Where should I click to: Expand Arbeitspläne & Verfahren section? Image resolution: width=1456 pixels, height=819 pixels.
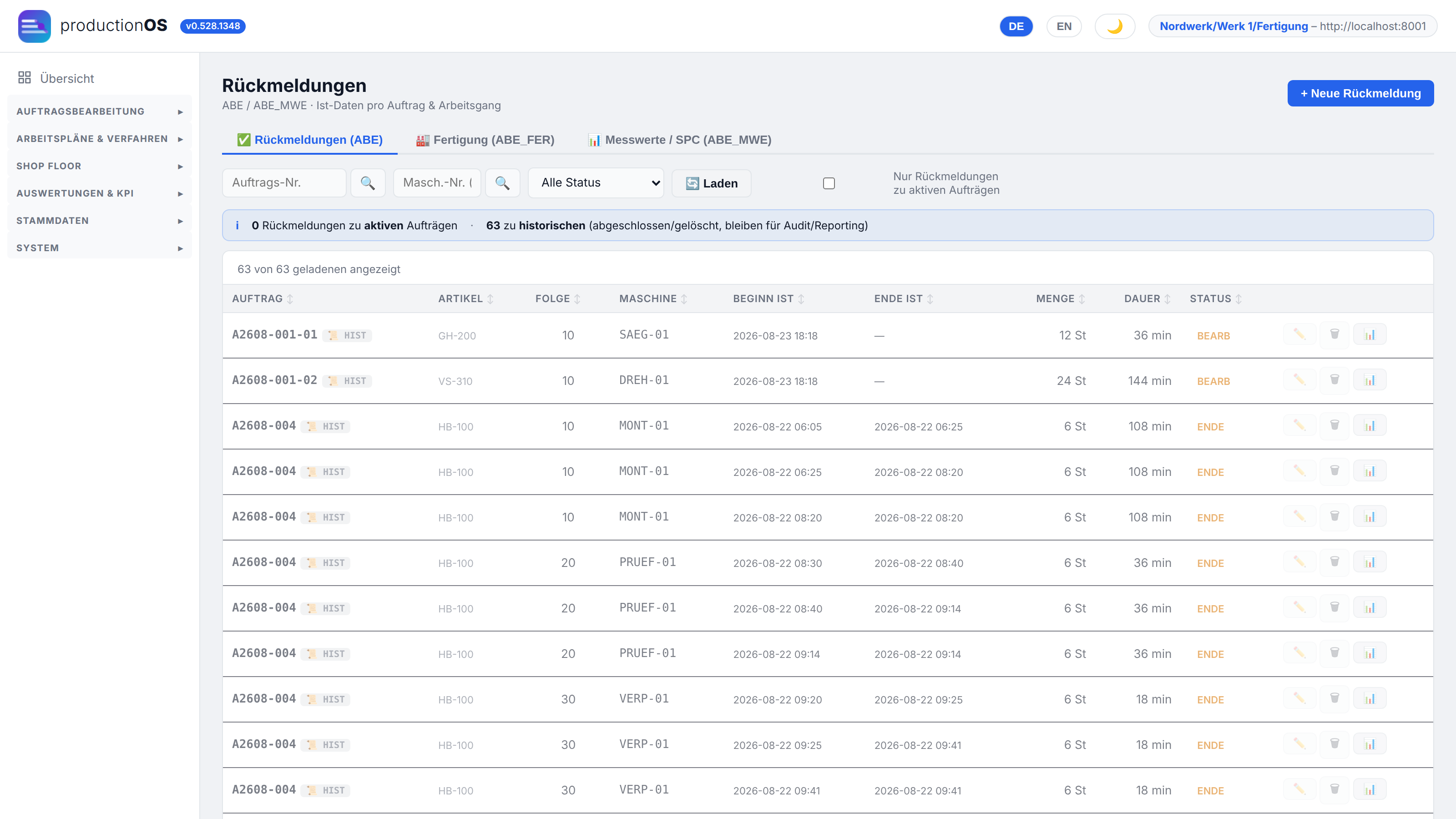tap(100, 138)
